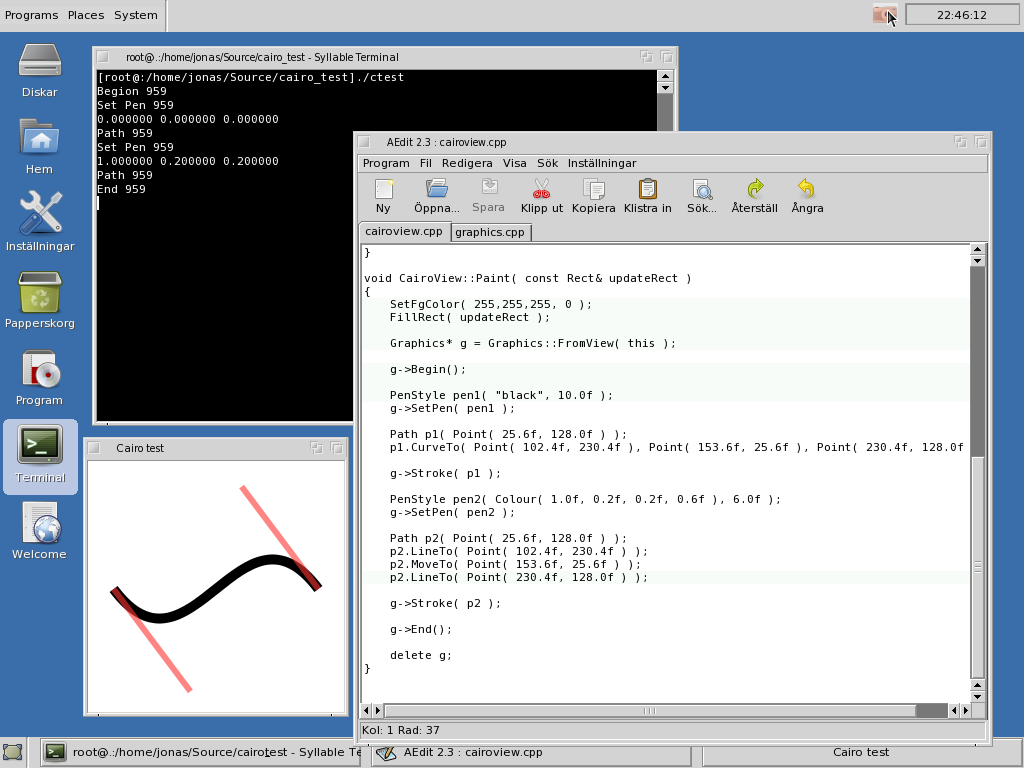Viewport: 1024px width, 768px height.
Task: Click the desktop switcher icon in the taskbar corner
Action: point(12,752)
